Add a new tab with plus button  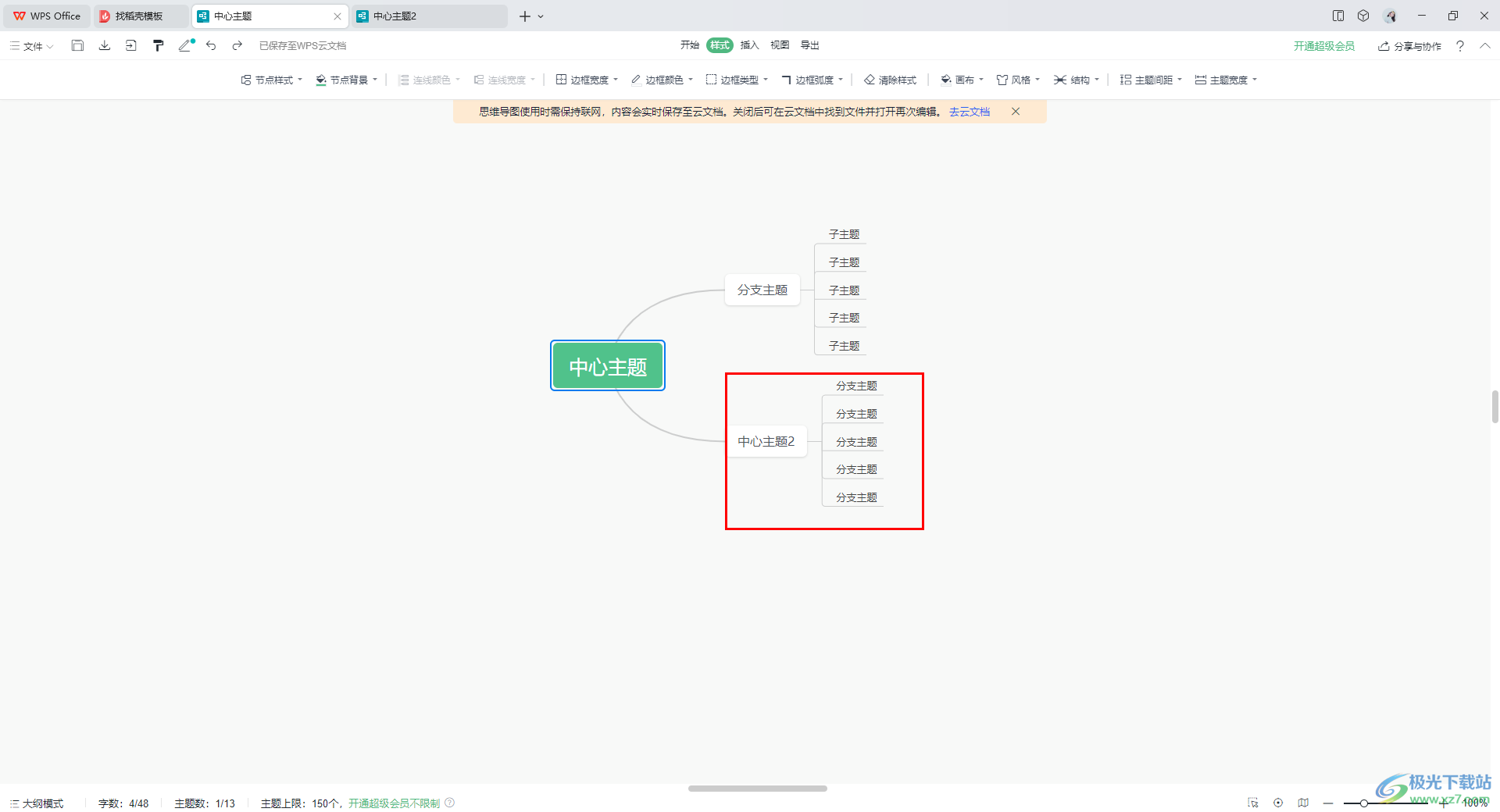point(525,16)
